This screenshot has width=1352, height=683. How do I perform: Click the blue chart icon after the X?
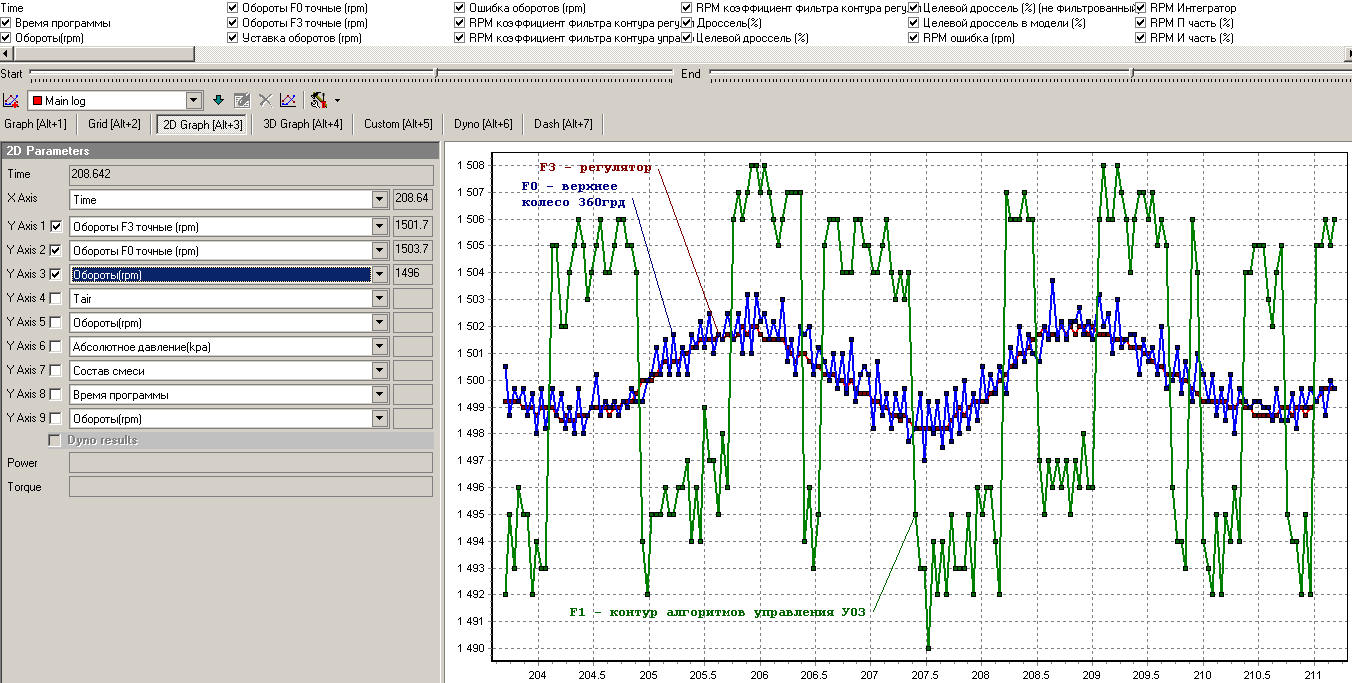(288, 101)
